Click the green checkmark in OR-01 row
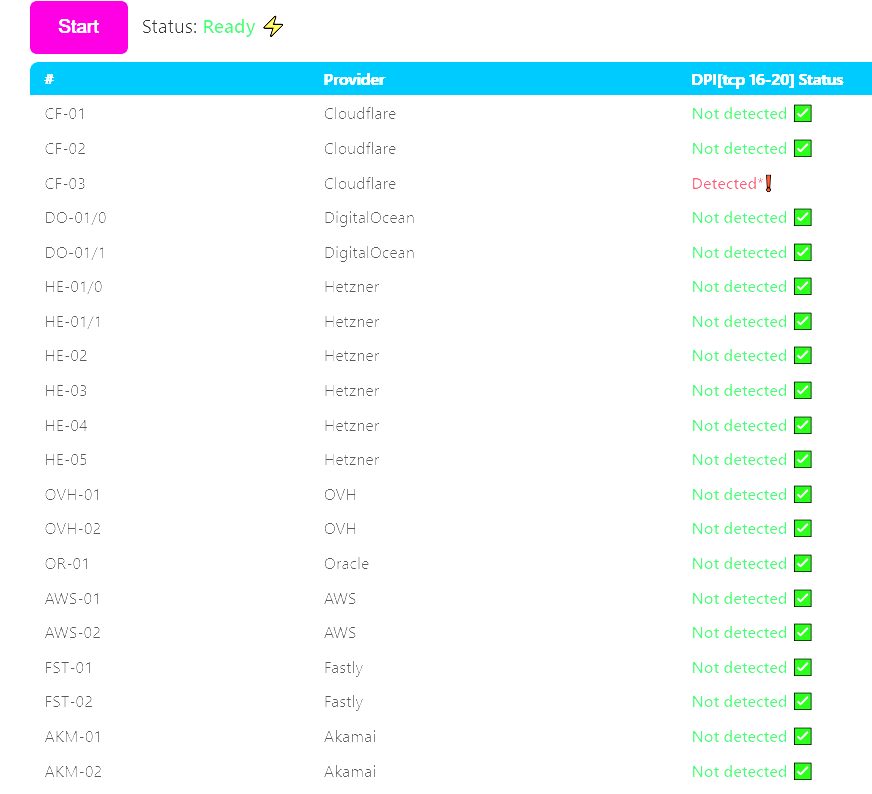Viewport: 872px width, 794px height. tap(802, 563)
